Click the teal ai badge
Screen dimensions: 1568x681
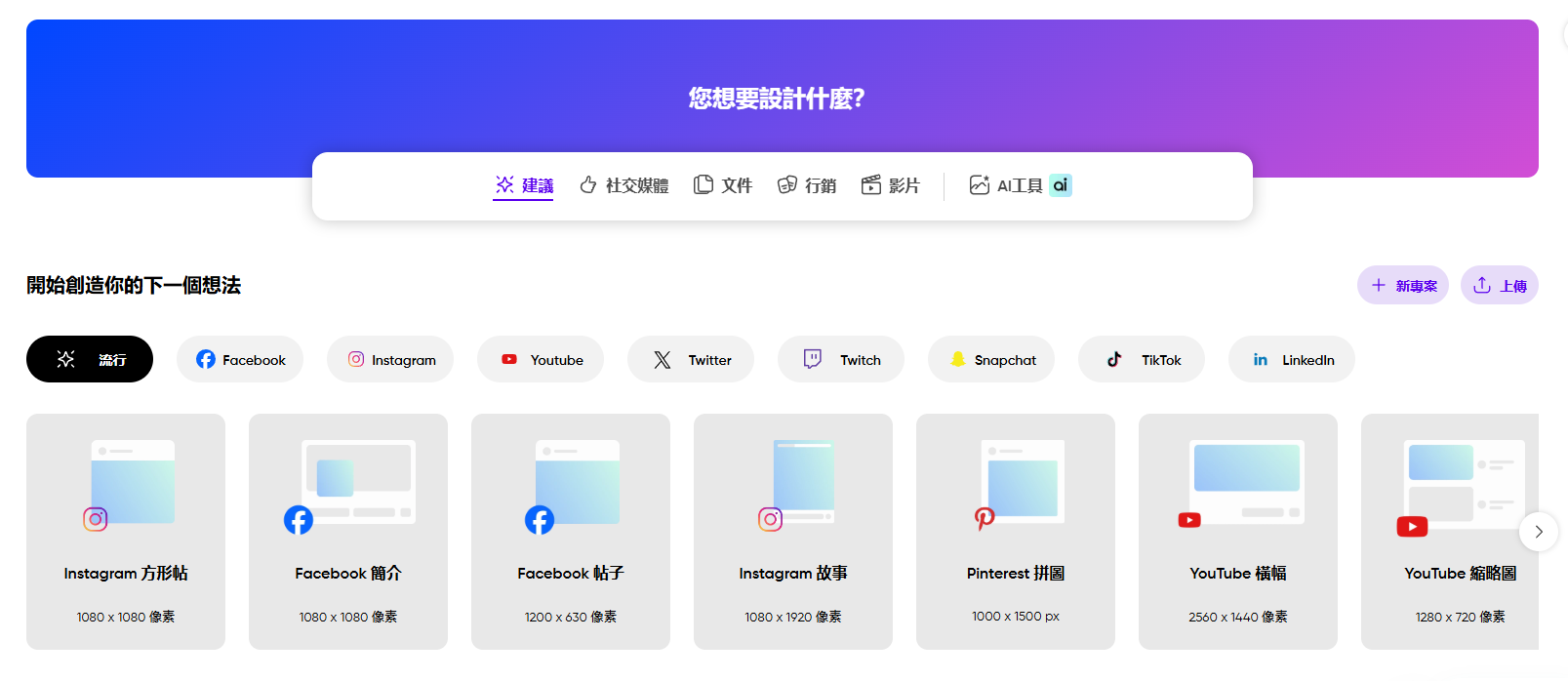[x=1061, y=185]
